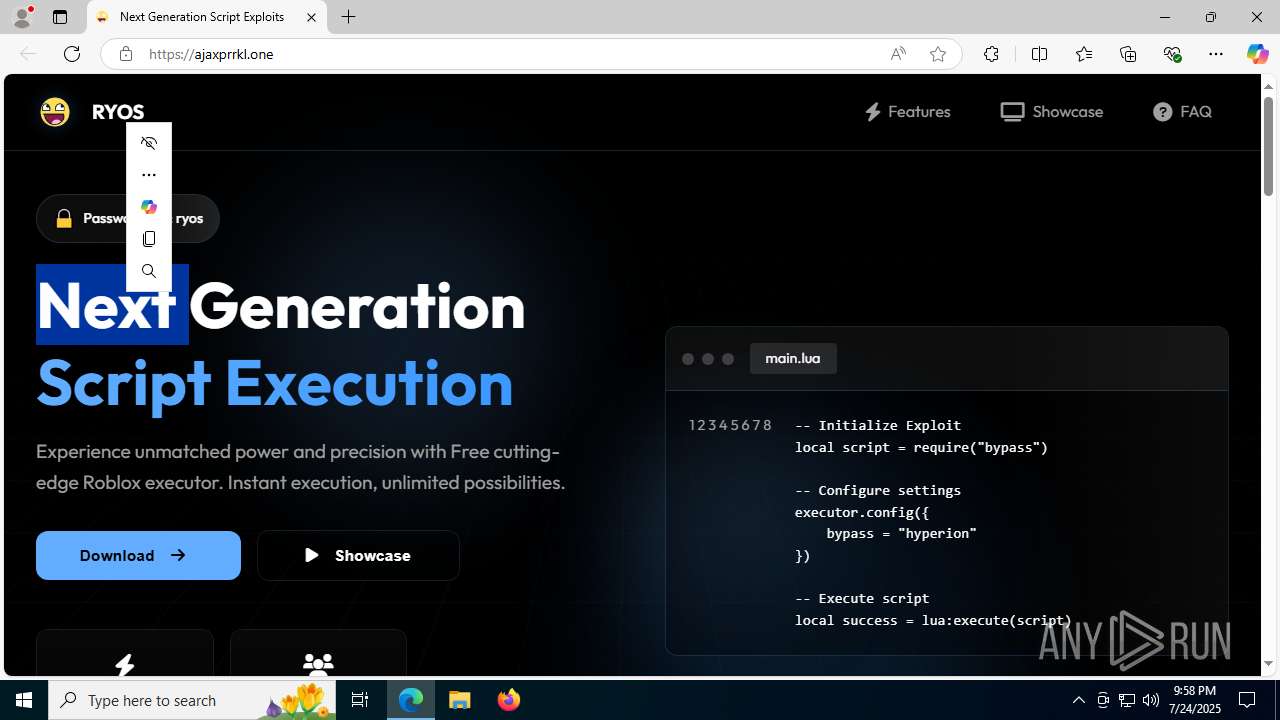Click the RYOS brand name text
The height and width of the screenshot is (720, 1280).
pyautogui.click(x=118, y=112)
